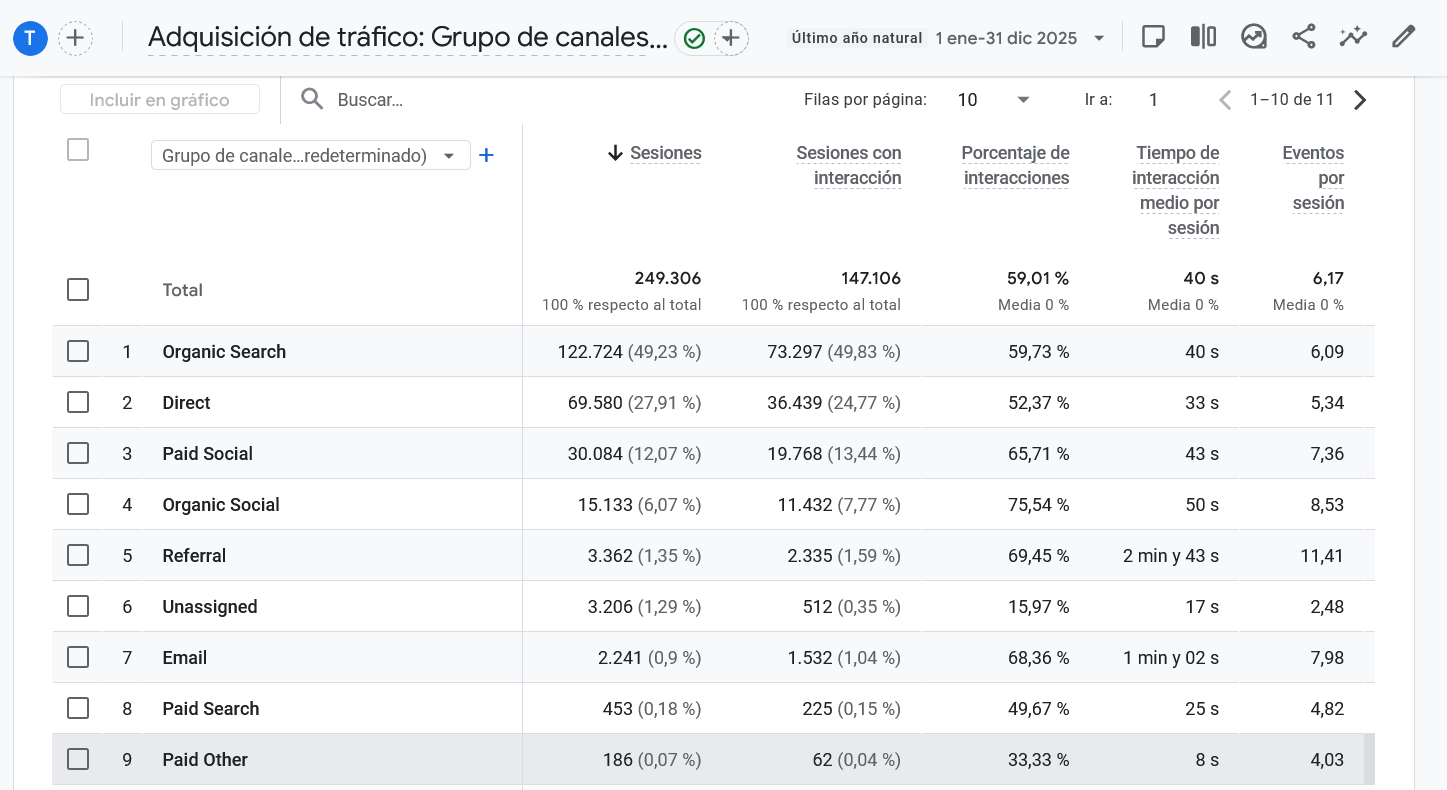Tick the Paid Social row checkbox
Viewport: 1447px width, 790px height.
click(78, 453)
